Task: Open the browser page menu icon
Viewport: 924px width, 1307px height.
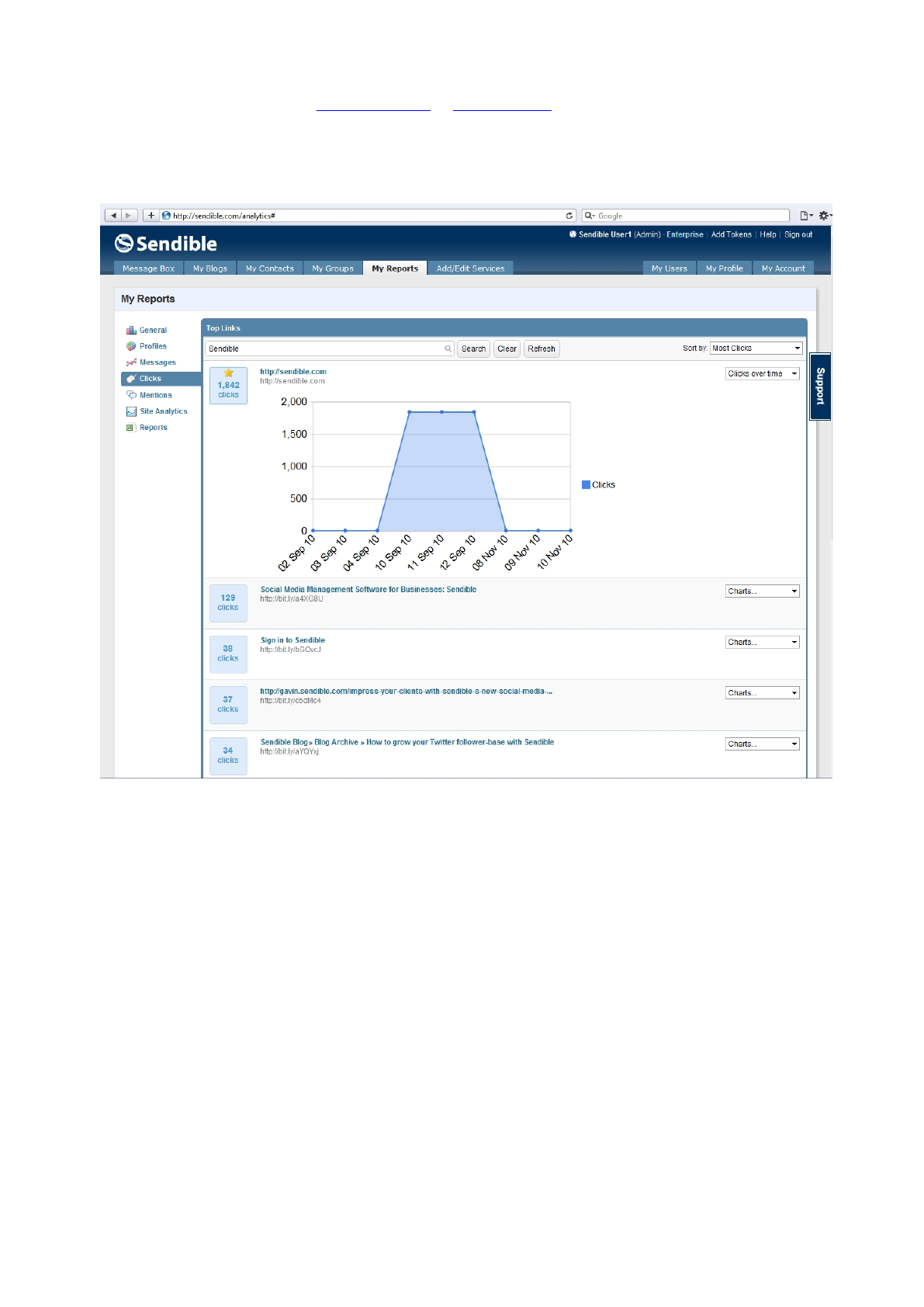Action: click(807, 216)
